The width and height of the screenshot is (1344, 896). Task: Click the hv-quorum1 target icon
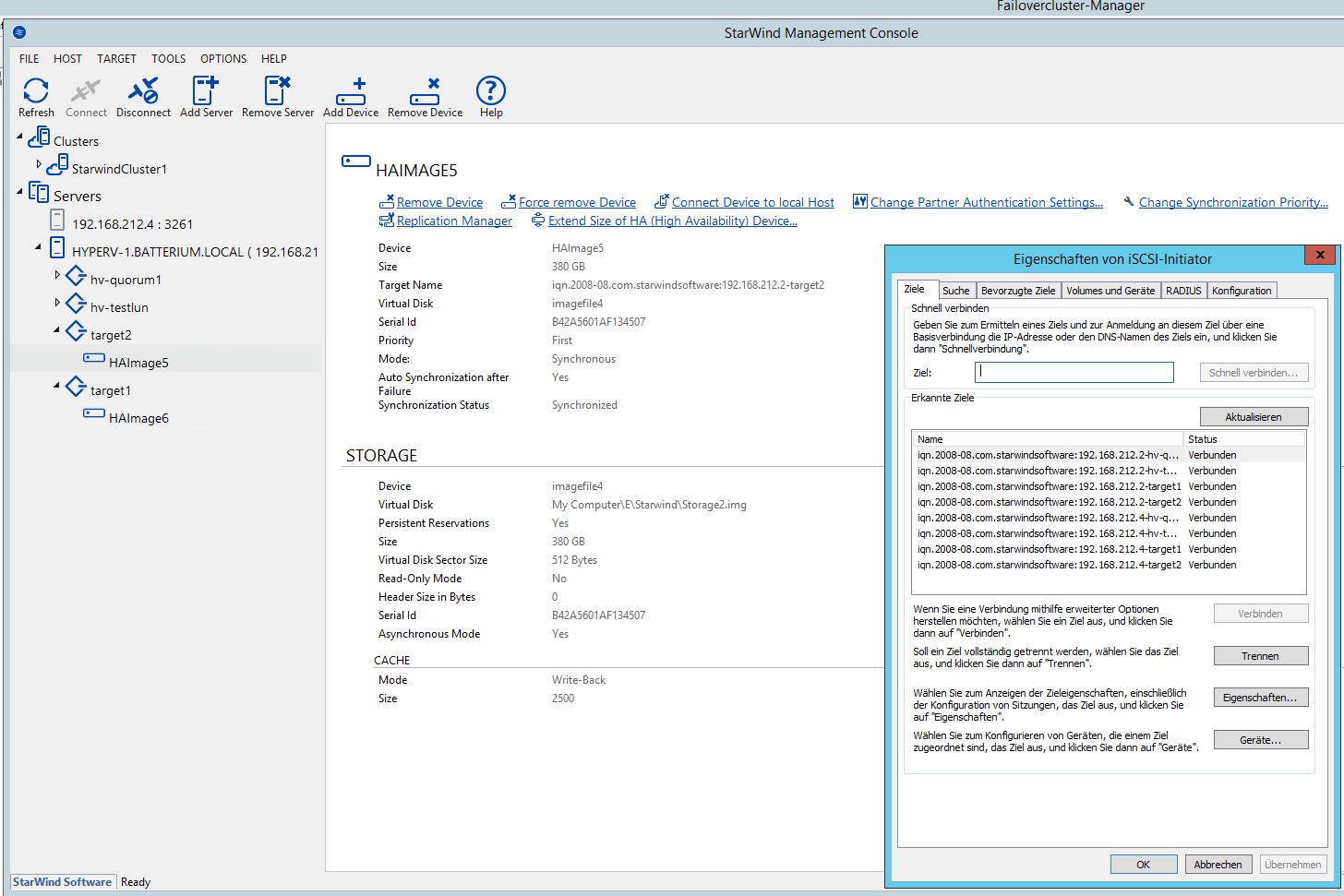(76, 276)
